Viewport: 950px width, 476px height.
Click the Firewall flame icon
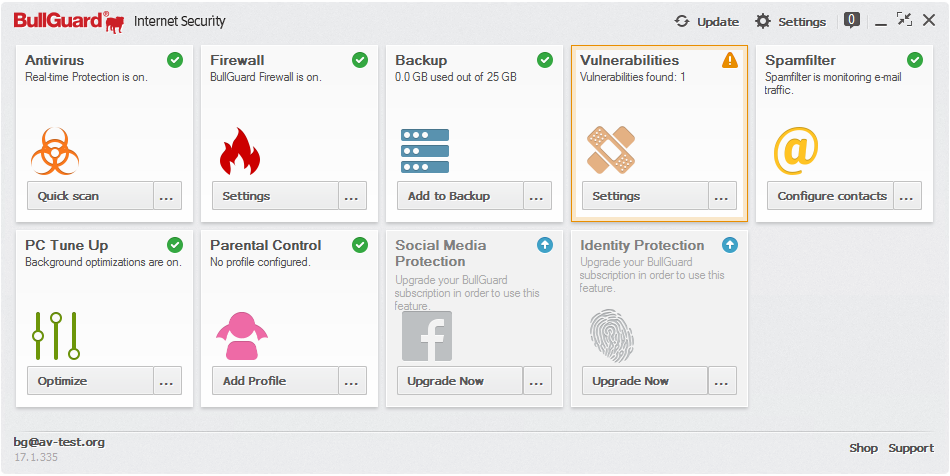240,151
